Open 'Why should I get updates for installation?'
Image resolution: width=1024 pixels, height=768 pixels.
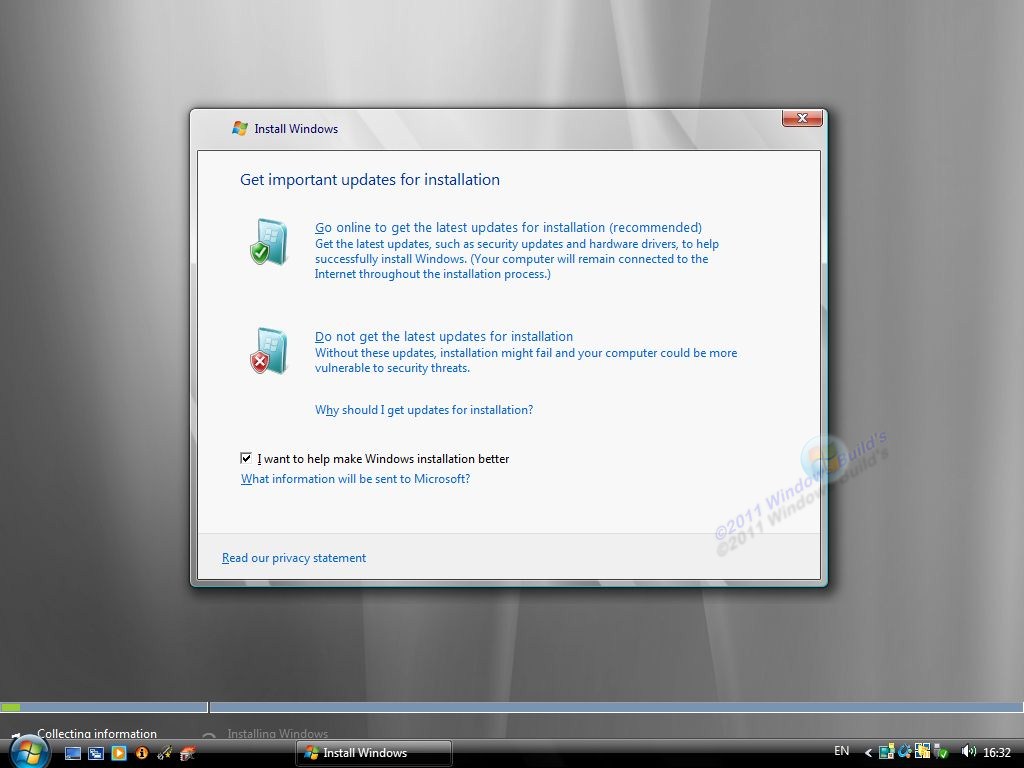tap(424, 410)
